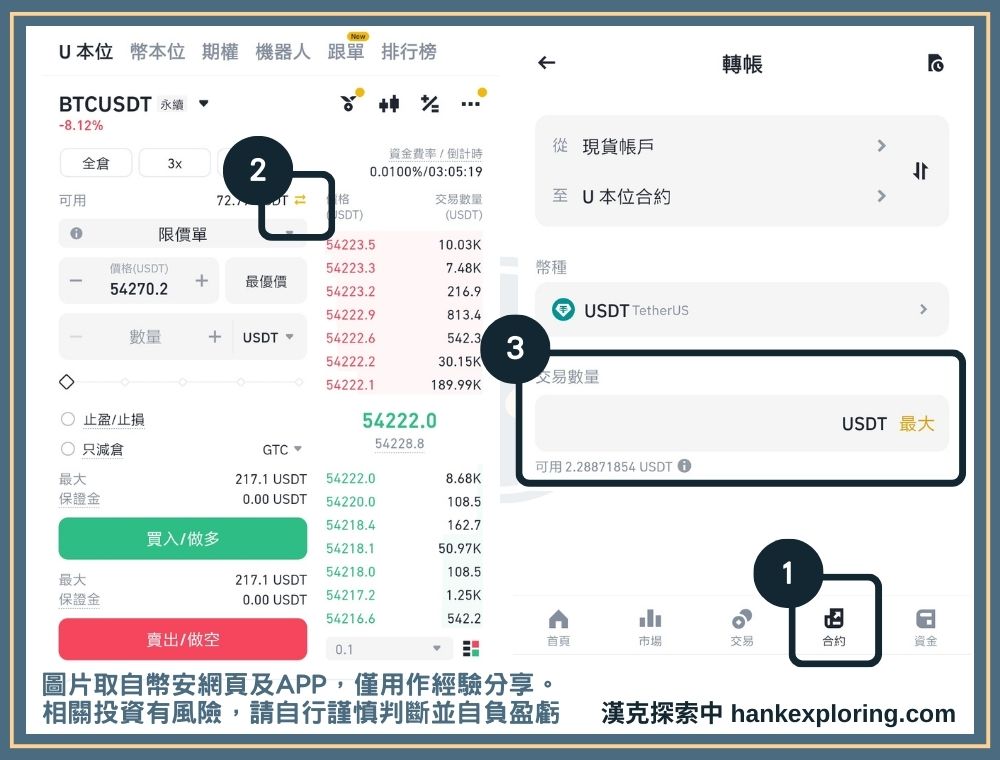The image size is (1000, 760).
Task: Open the candlestick chart icon
Action: point(389,103)
